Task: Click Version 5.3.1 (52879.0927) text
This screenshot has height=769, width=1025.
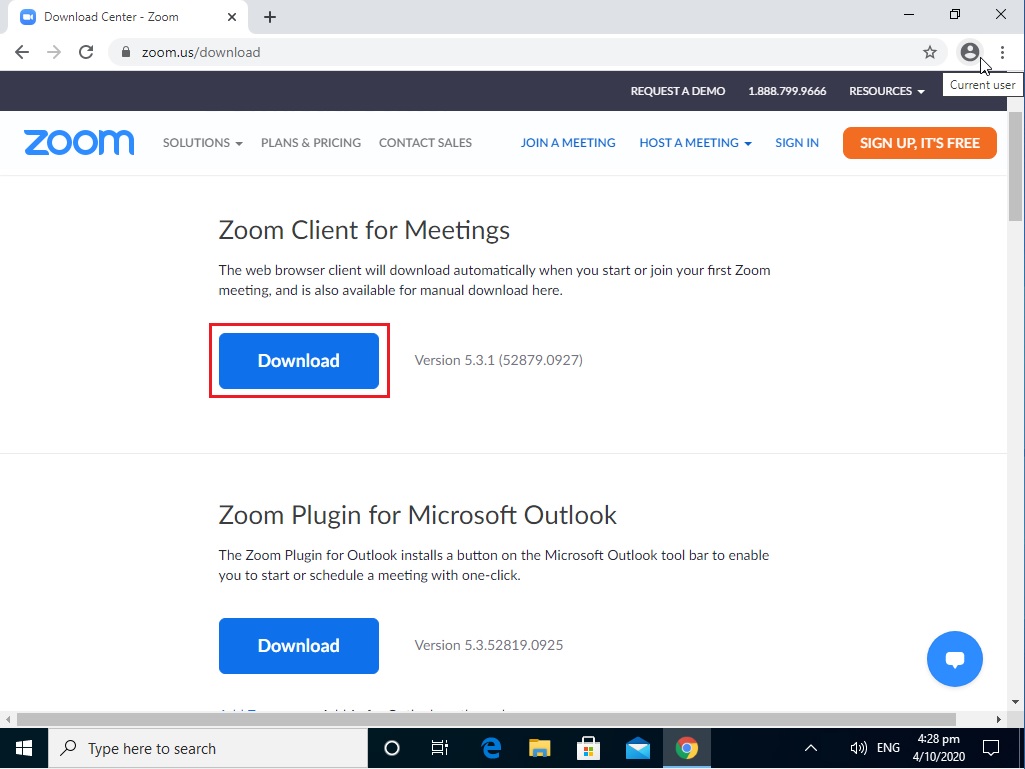Action: click(x=499, y=360)
